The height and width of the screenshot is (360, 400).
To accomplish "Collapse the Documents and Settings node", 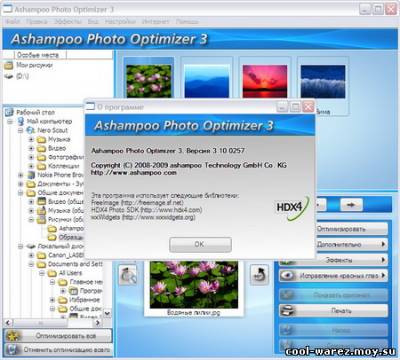I will point(31,264).
